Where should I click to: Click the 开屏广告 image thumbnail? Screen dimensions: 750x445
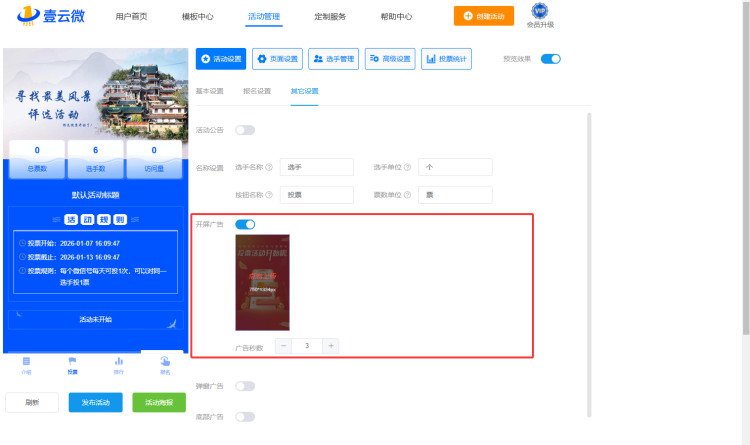click(x=262, y=282)
